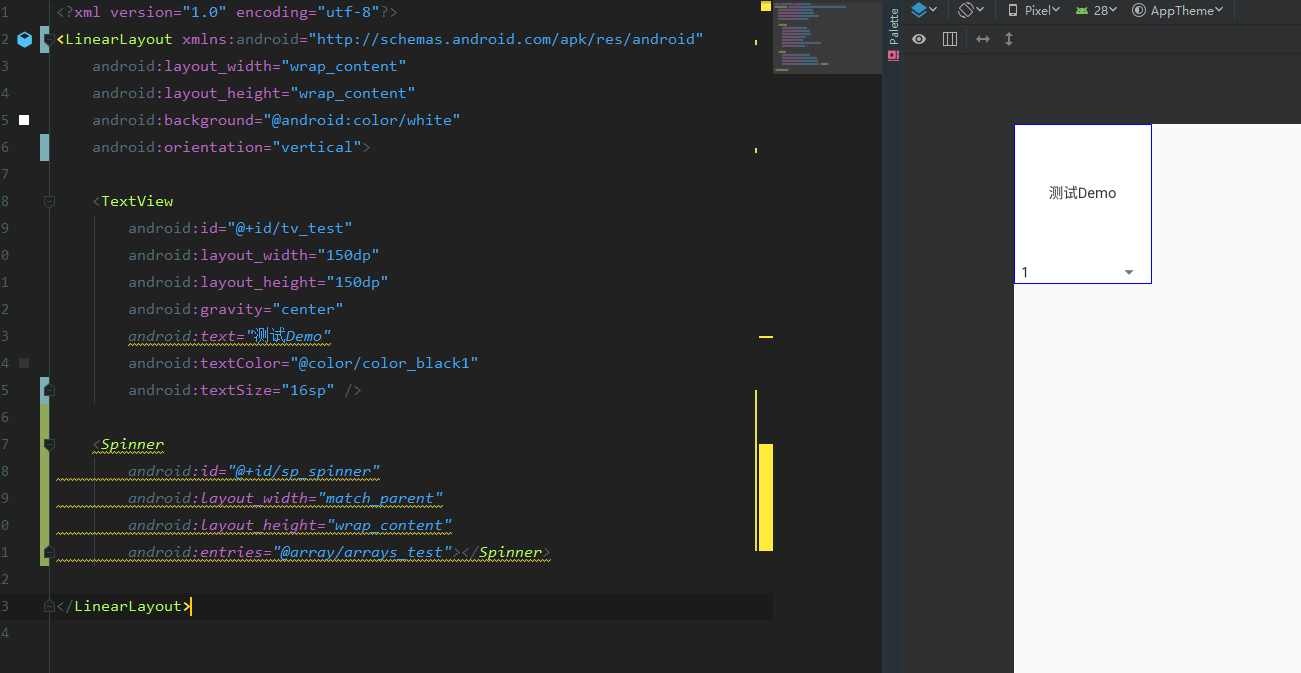
Task: Click the rendered 测试Demo text in the preview
Action: click(1083, 191)
